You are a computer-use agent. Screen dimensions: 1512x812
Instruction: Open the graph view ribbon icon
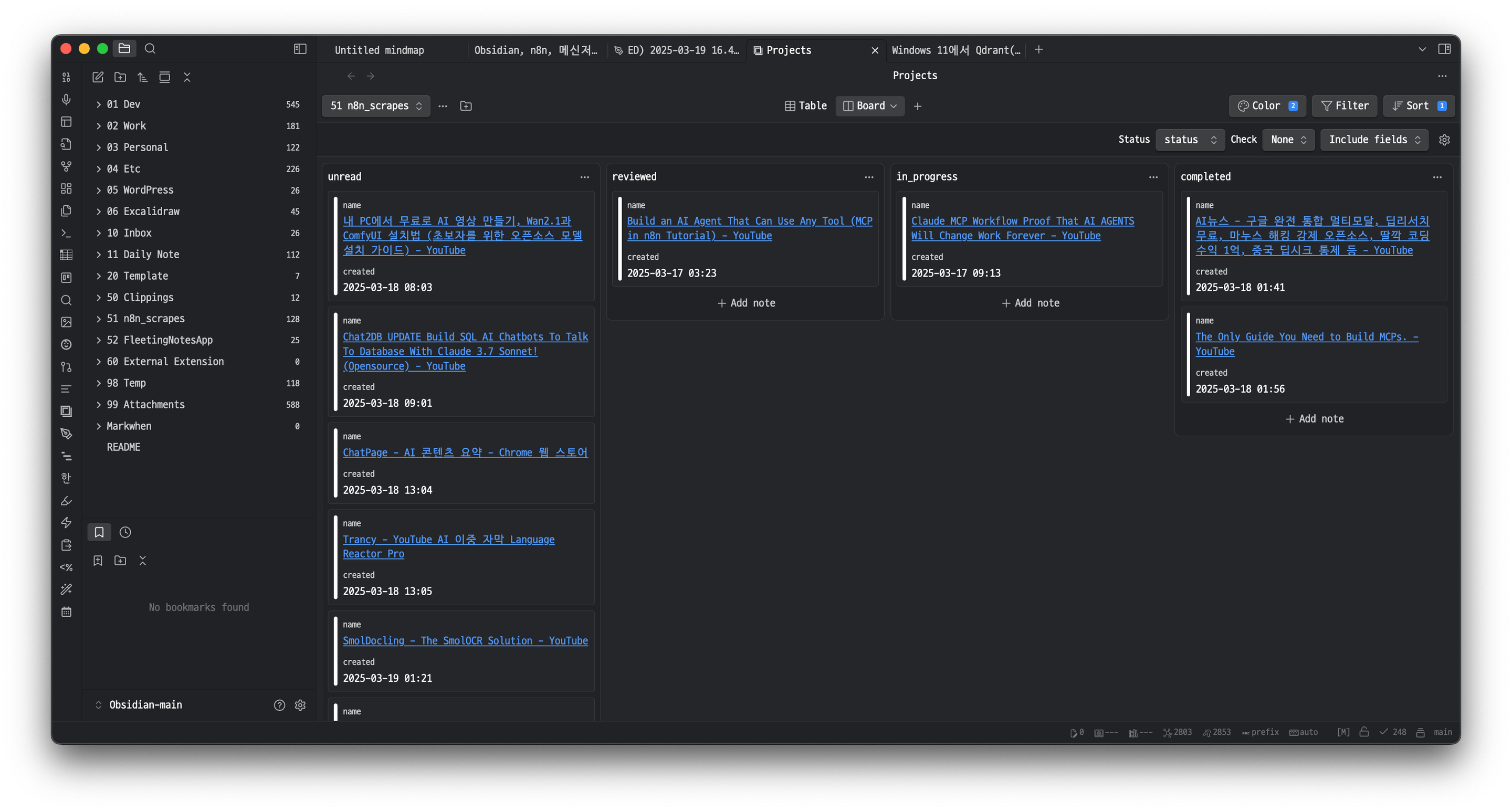[66, 166]
